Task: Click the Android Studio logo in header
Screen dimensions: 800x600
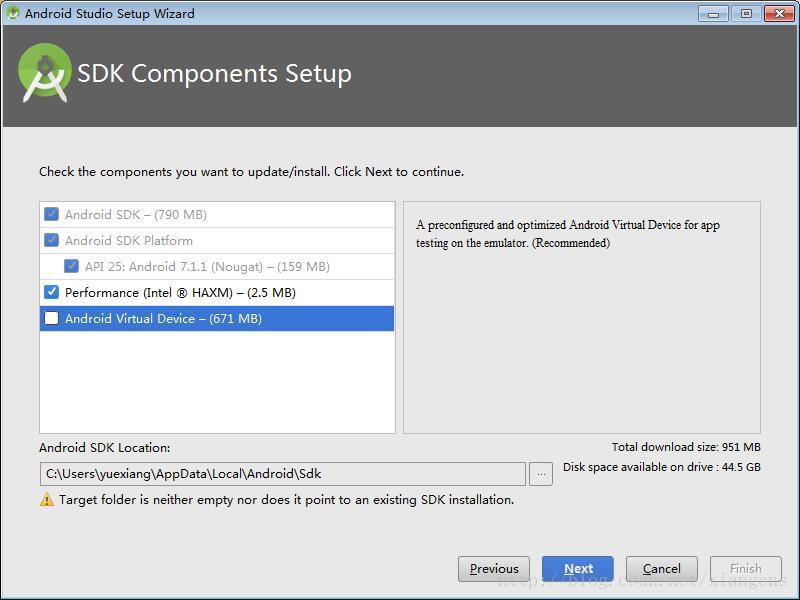Action: pyautogui.click(x=45, y=73)
